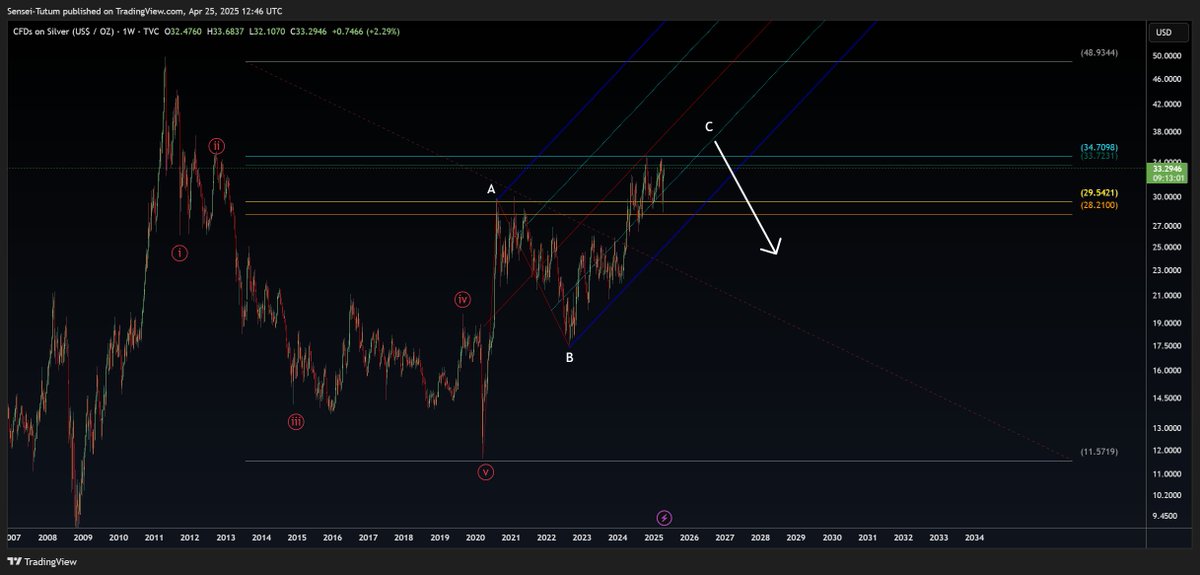This screenshot has height=575, width=1200.
Task: Open the purple lightning event marker
Action: point(664,517)
